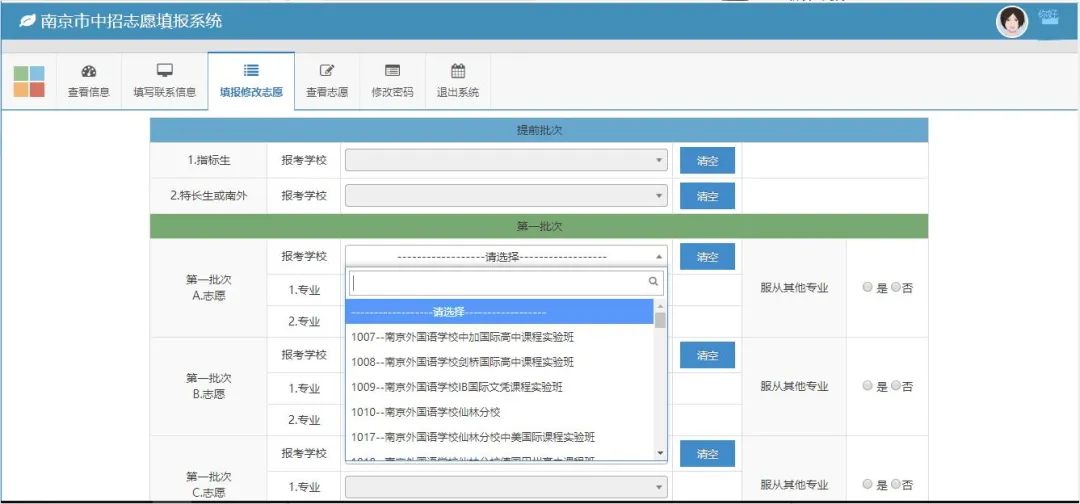Image resolution: width=1080 pixels, height=504 pixels.
Task: Click the 1.指标生 row label
Action: coord(209,160)
